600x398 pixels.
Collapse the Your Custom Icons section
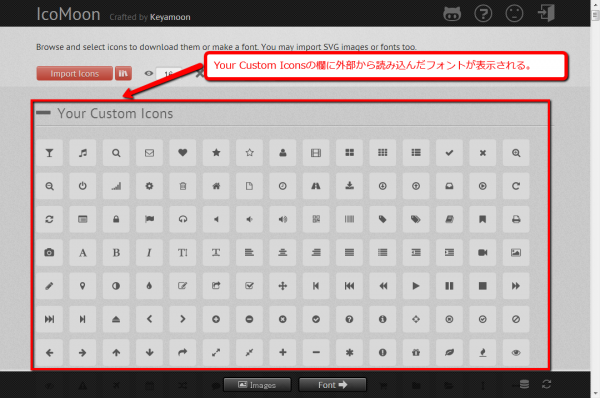tap(43, 113)
